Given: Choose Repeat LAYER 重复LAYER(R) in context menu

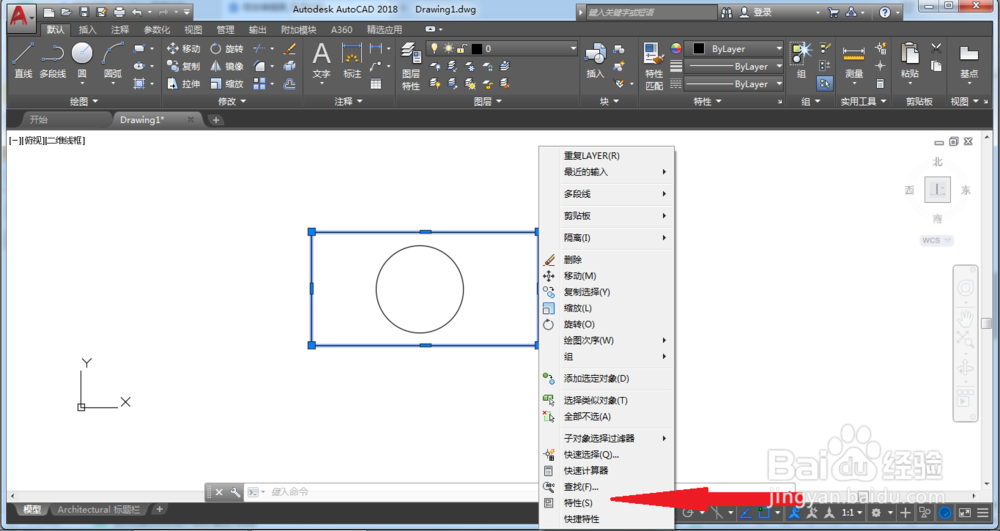Looking at the screenshot, I should pos(607,156).
